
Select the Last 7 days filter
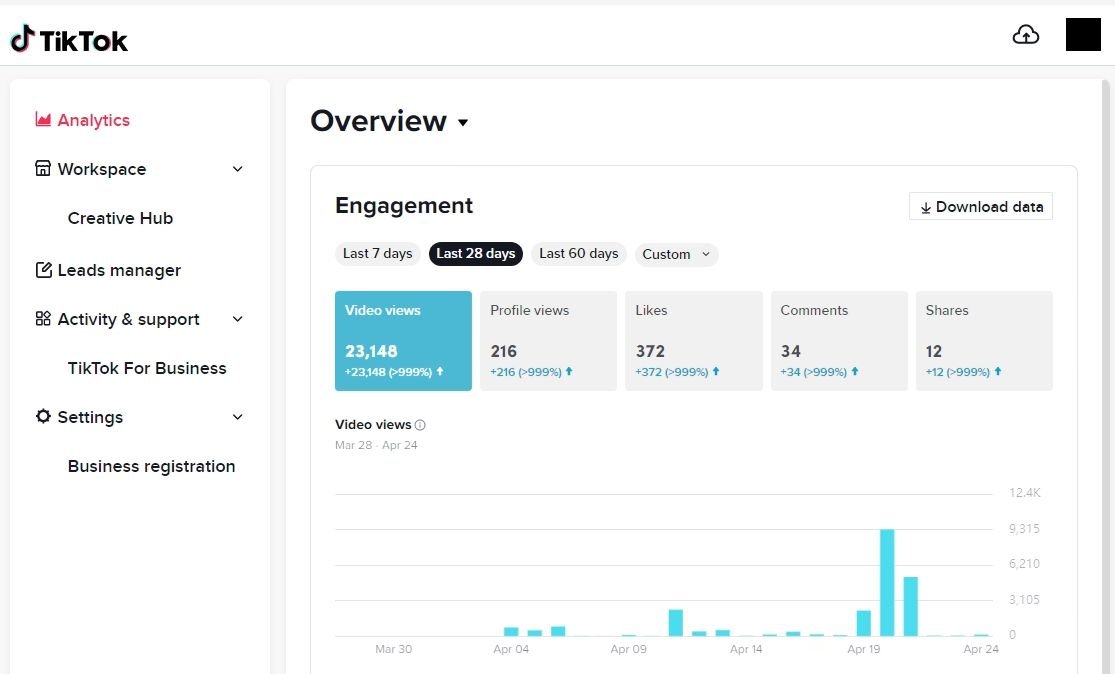(x=378, y=254)
